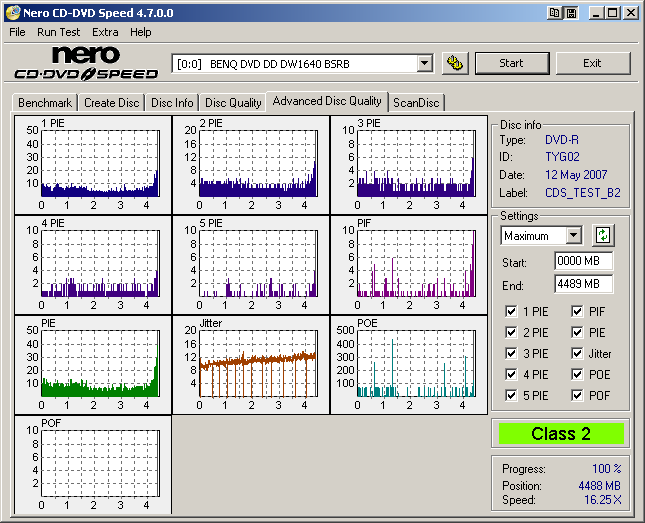Click the Start button
The image size is (645, 523).
pyautogui.click(x=512, y=63)
